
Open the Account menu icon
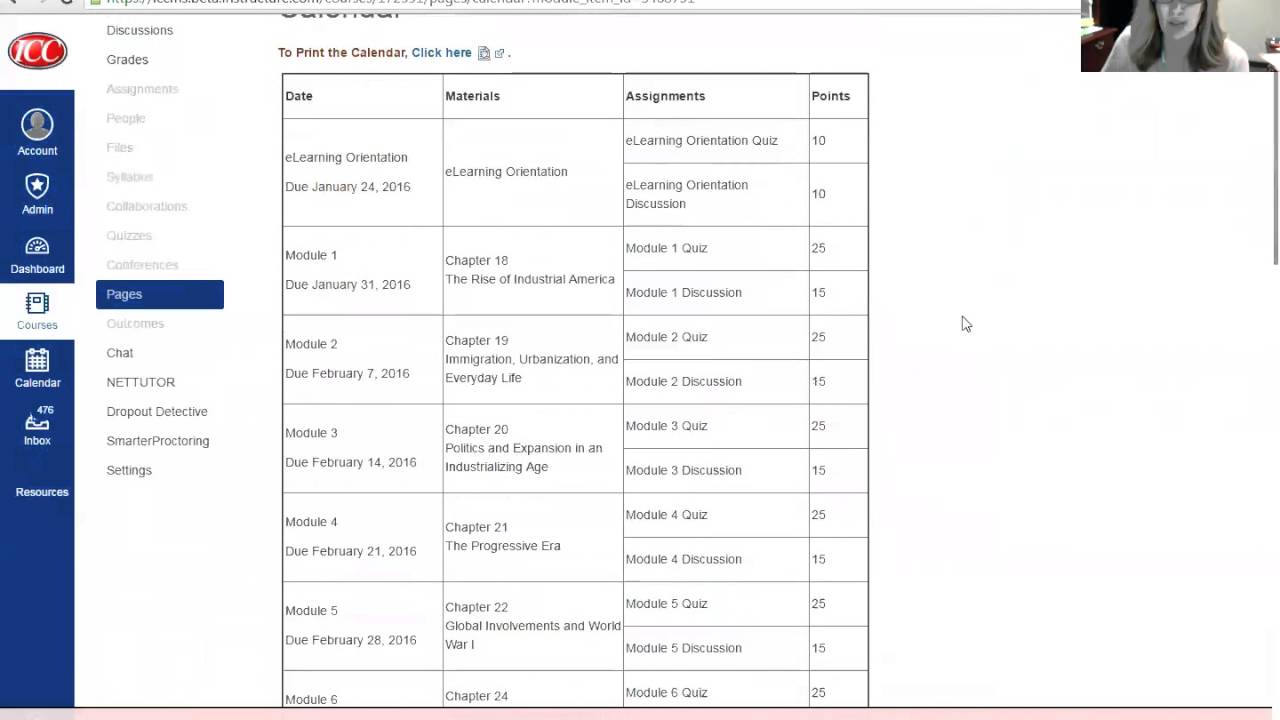point(37,124)
